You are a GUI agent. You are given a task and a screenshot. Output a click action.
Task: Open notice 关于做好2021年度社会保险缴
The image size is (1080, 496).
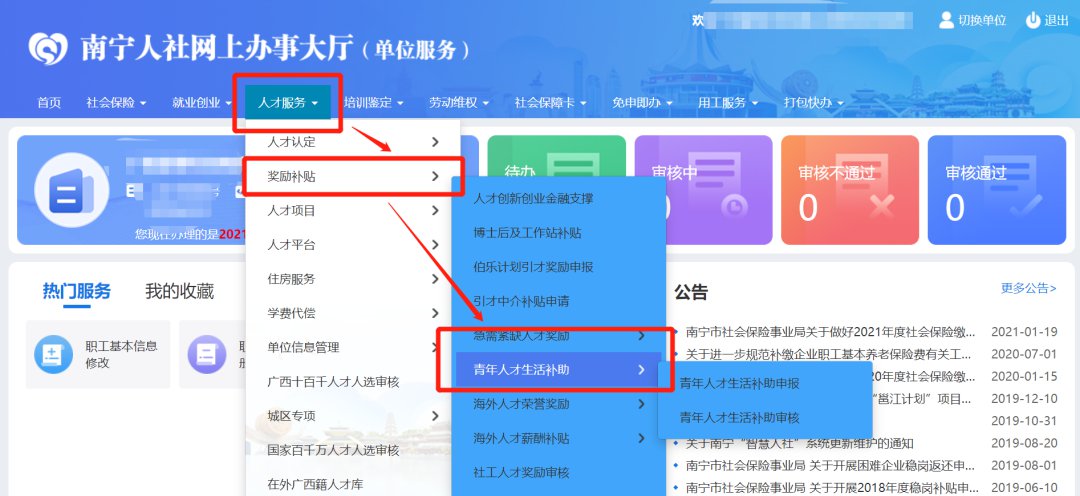(x=831, y=332)
